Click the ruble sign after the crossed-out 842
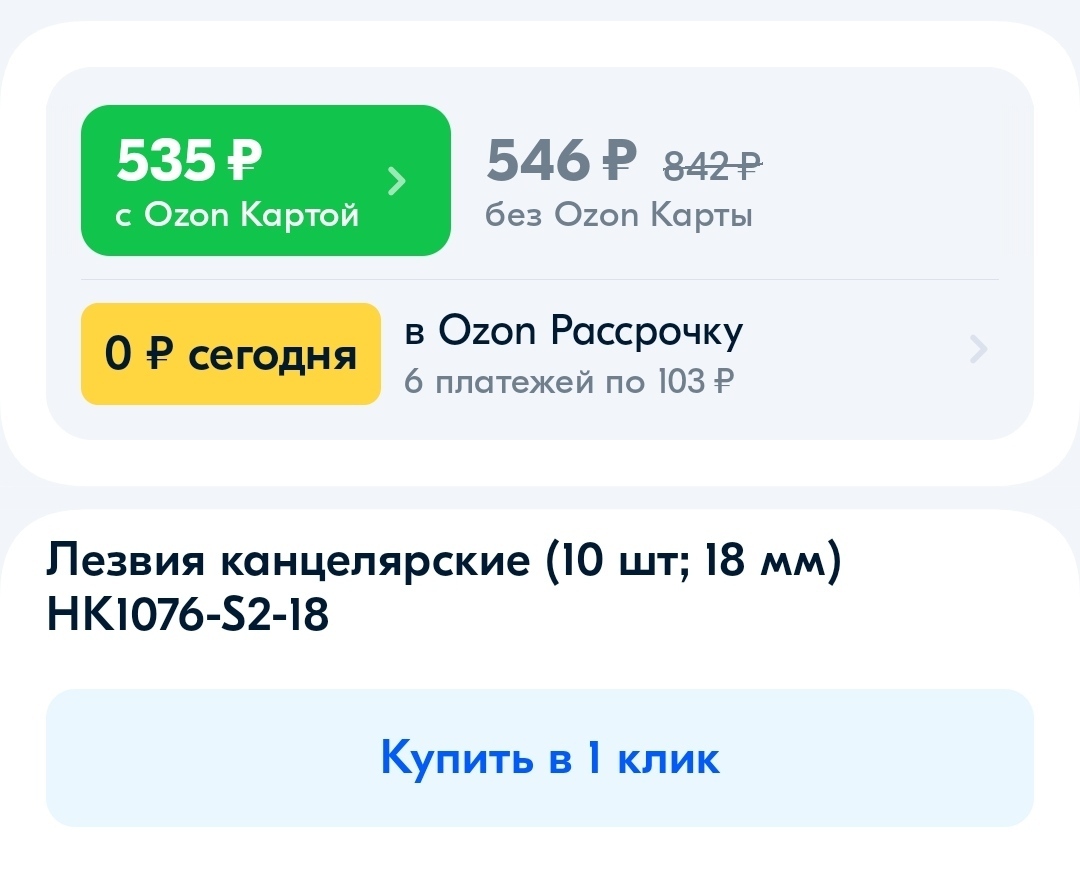 (x=747, y=166)
